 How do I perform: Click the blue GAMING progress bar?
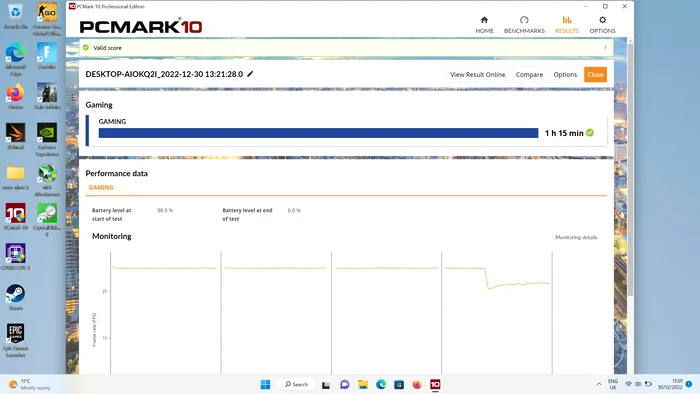click(x=318, y=133)
